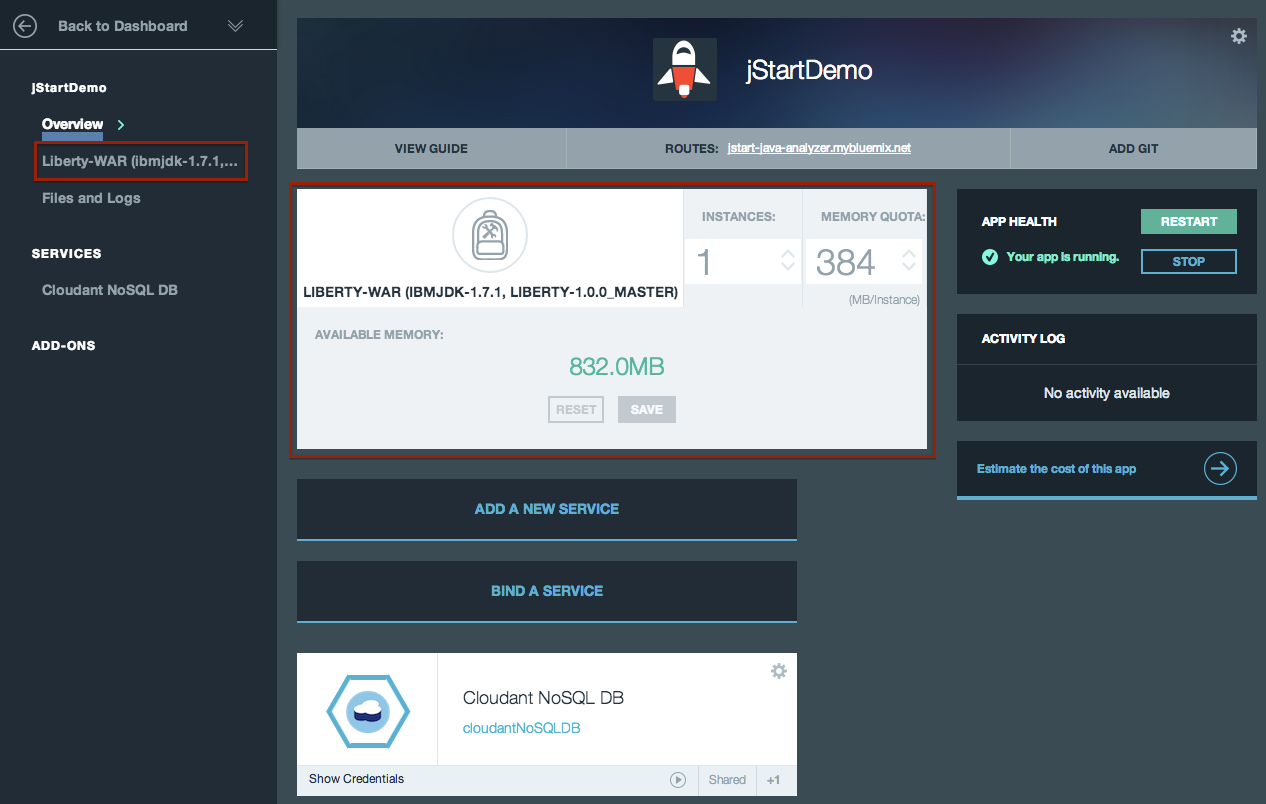Image resolution: width=1266 pixels, height=804 pixels.
Task: Open the jstart-java-analyzer.mybluemix.net route link
Action: (x=819, y=148)
